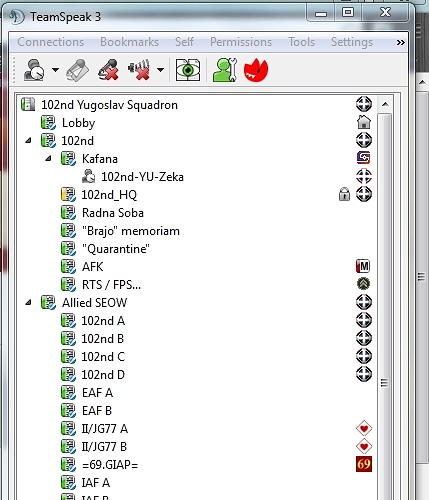Open the Permissions menu

(x=241, y=42)
